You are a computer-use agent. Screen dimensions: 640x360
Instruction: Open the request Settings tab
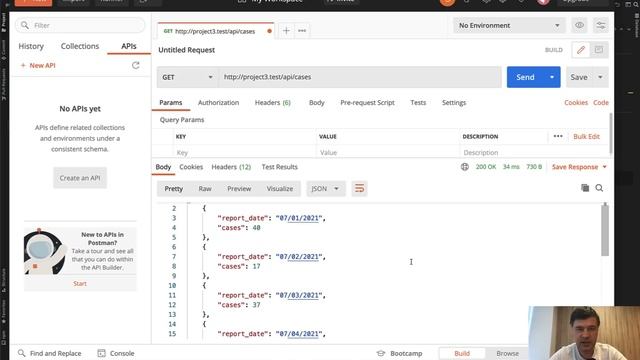pyautogui.click(x=454, y=102)
